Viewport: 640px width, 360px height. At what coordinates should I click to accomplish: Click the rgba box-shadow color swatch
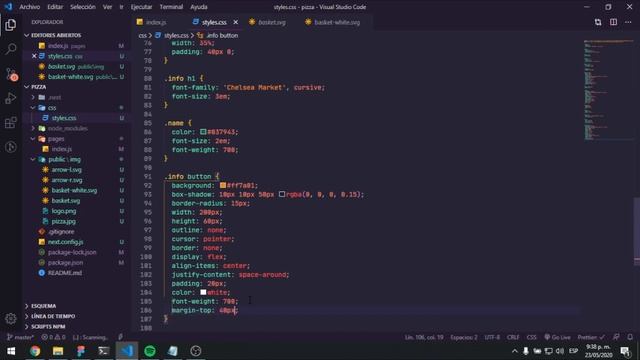282,194
